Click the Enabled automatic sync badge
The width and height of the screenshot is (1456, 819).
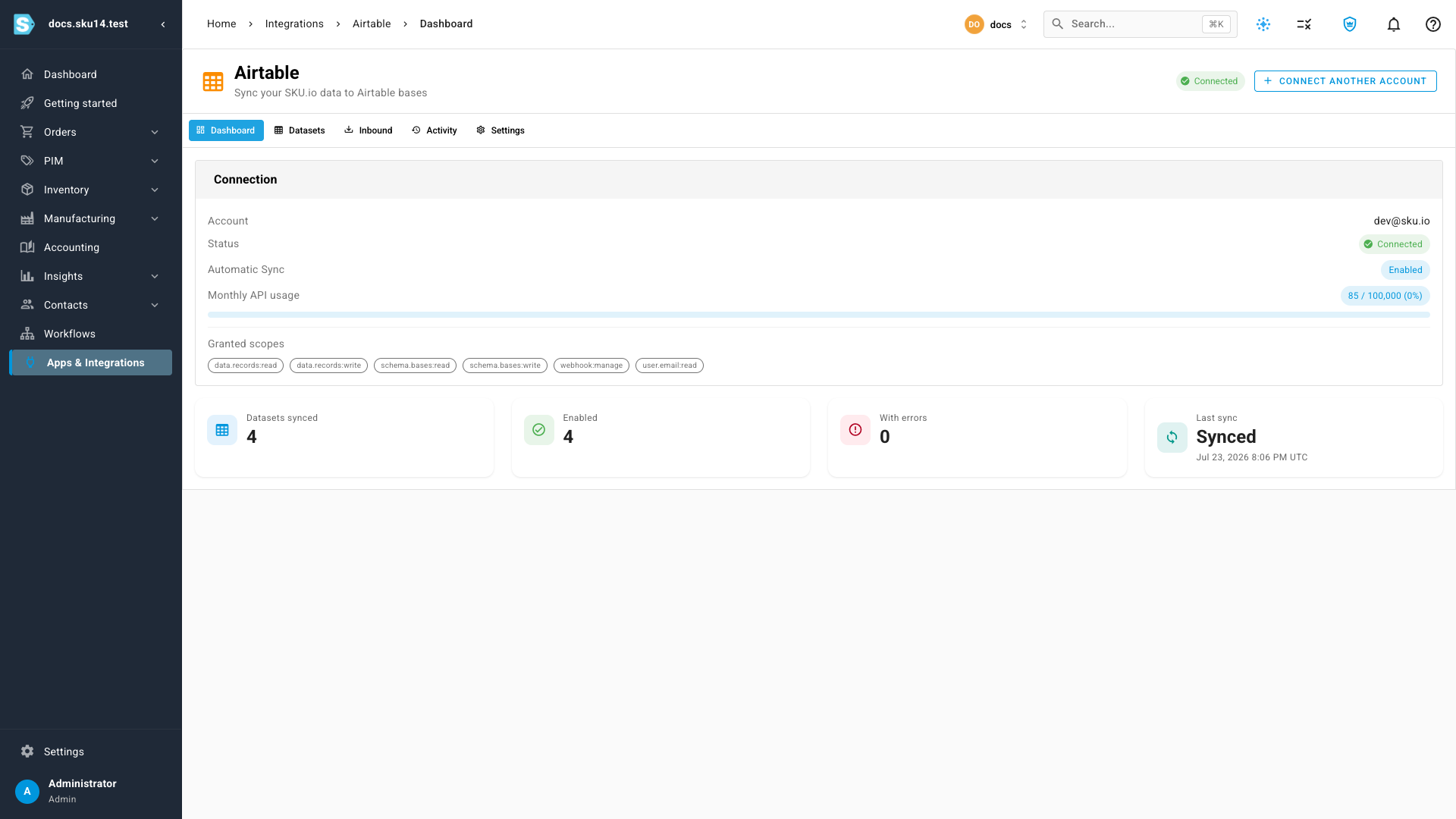[x=1405, y=270]
